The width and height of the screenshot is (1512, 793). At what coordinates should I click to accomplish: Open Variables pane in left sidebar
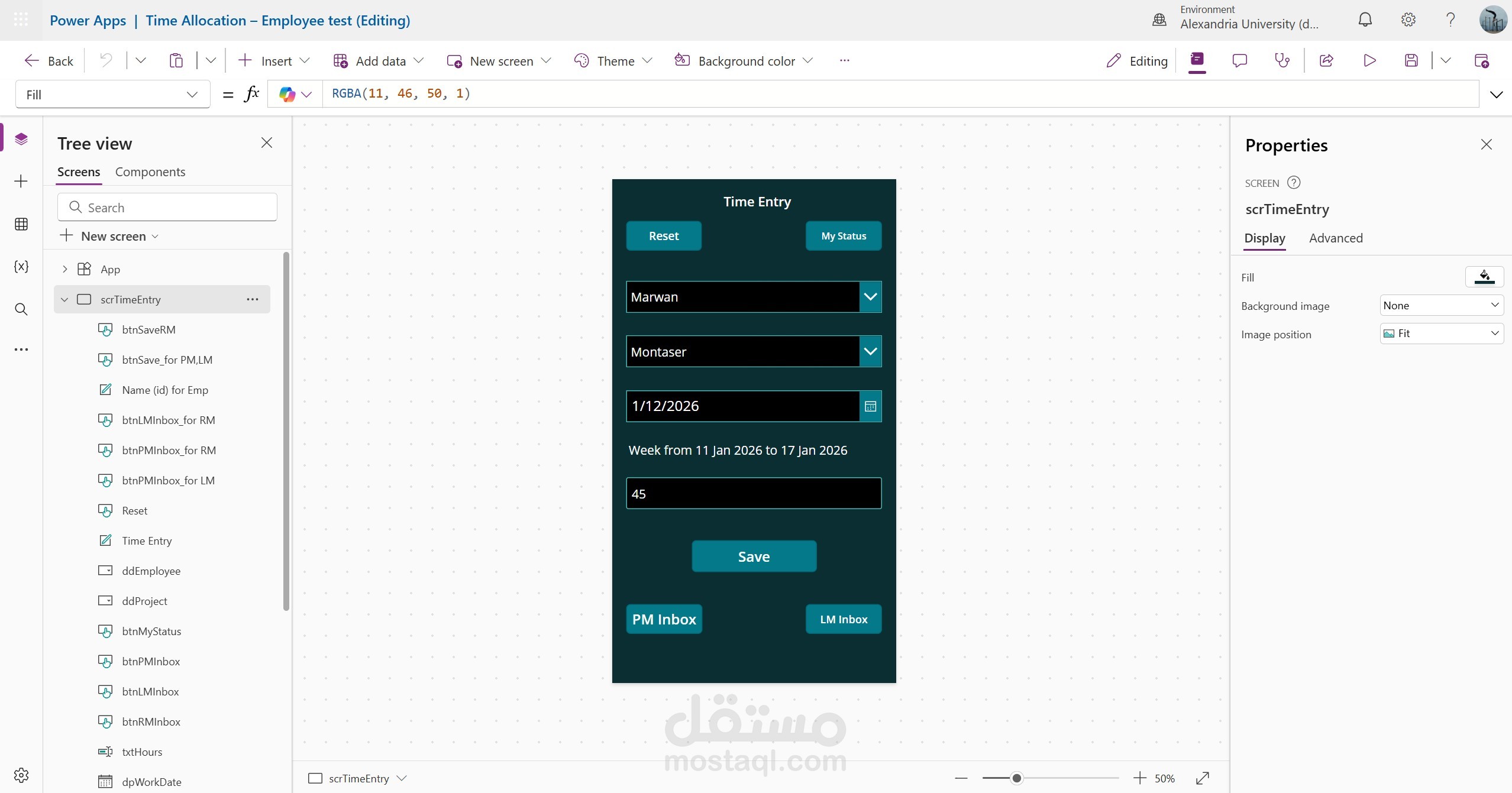coord(21,267)
